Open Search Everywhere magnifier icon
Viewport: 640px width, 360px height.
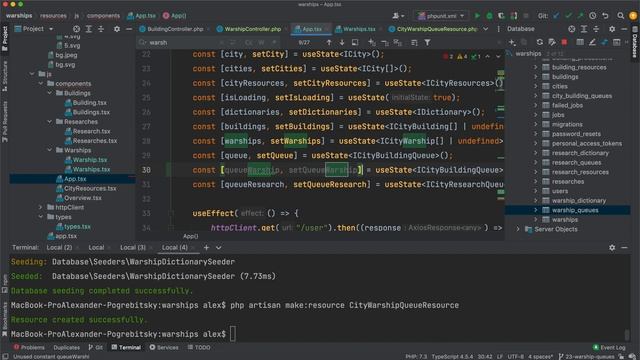point(620,16)
